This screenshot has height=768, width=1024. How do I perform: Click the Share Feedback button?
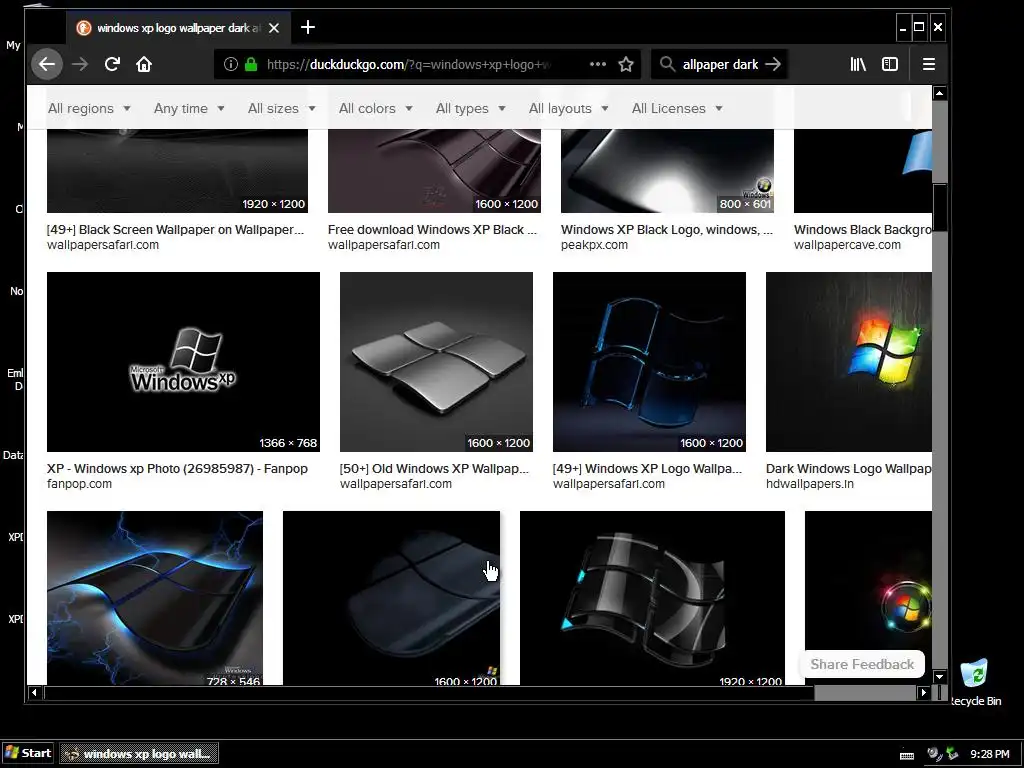[862, 664]
